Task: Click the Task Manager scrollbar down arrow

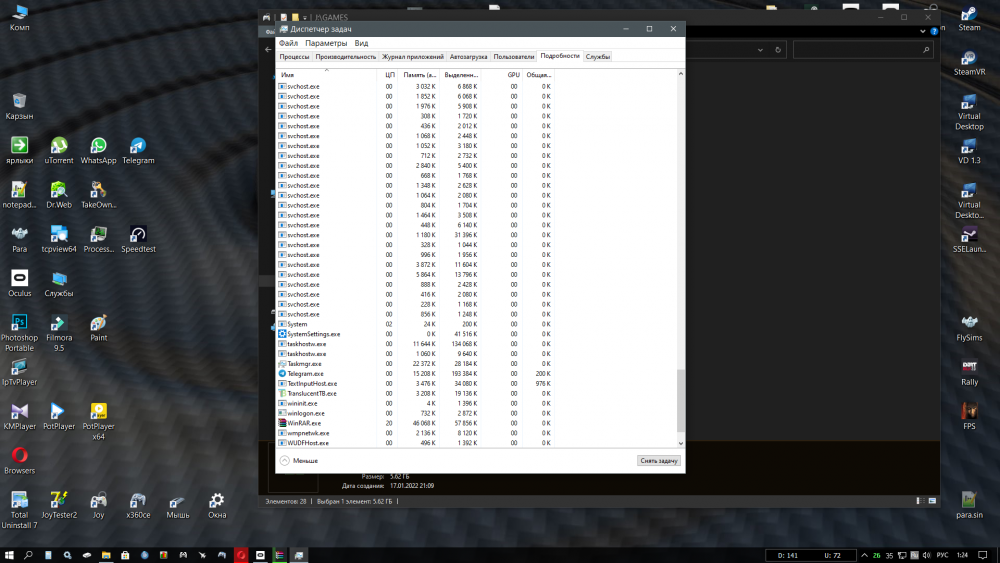Action: (x=680, y=443)
